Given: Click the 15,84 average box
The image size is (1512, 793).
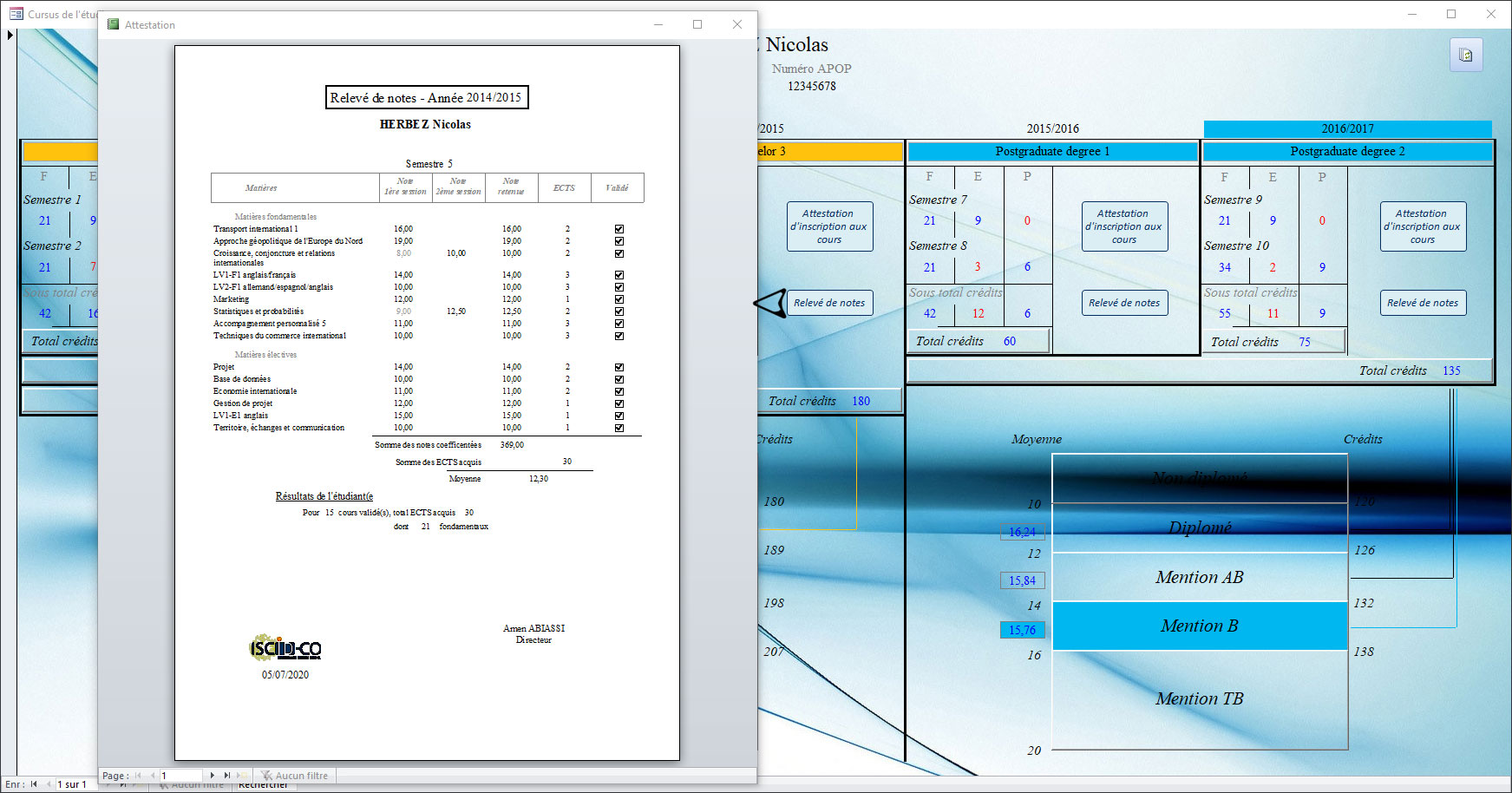Looking at the screenshot, I should point(1022,580).
